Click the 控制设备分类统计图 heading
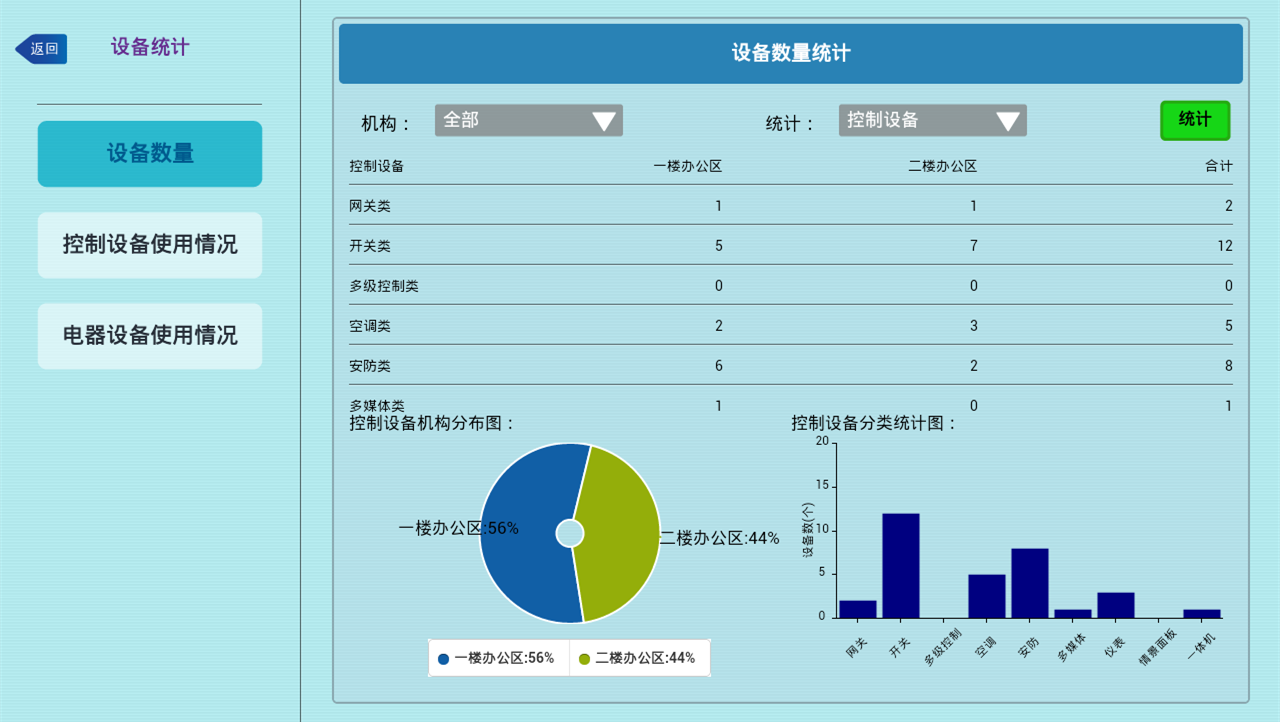The height and width of the screenshot is (722, 1280). click(x=874, y=423)
